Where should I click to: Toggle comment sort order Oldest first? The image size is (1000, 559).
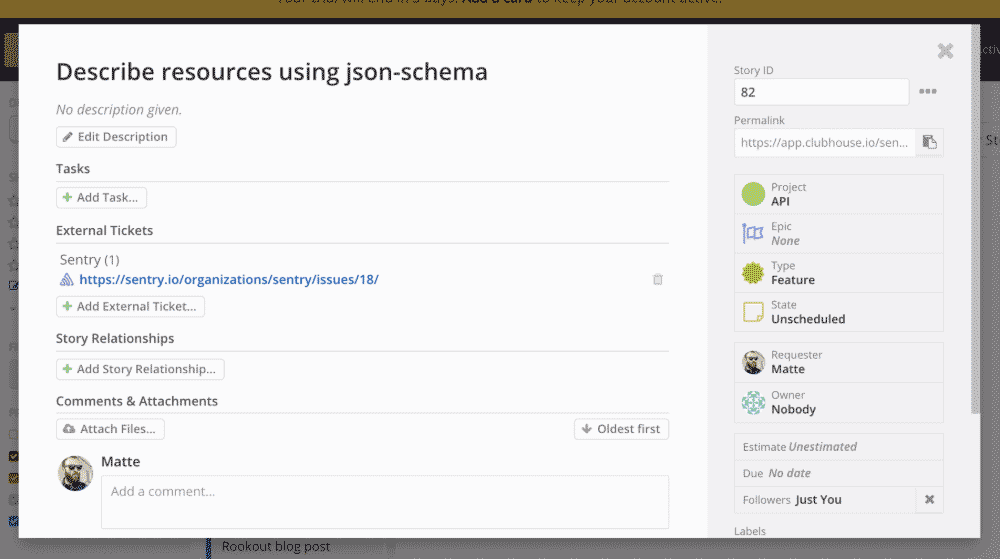pyautogui.click(x=621, y=429)
